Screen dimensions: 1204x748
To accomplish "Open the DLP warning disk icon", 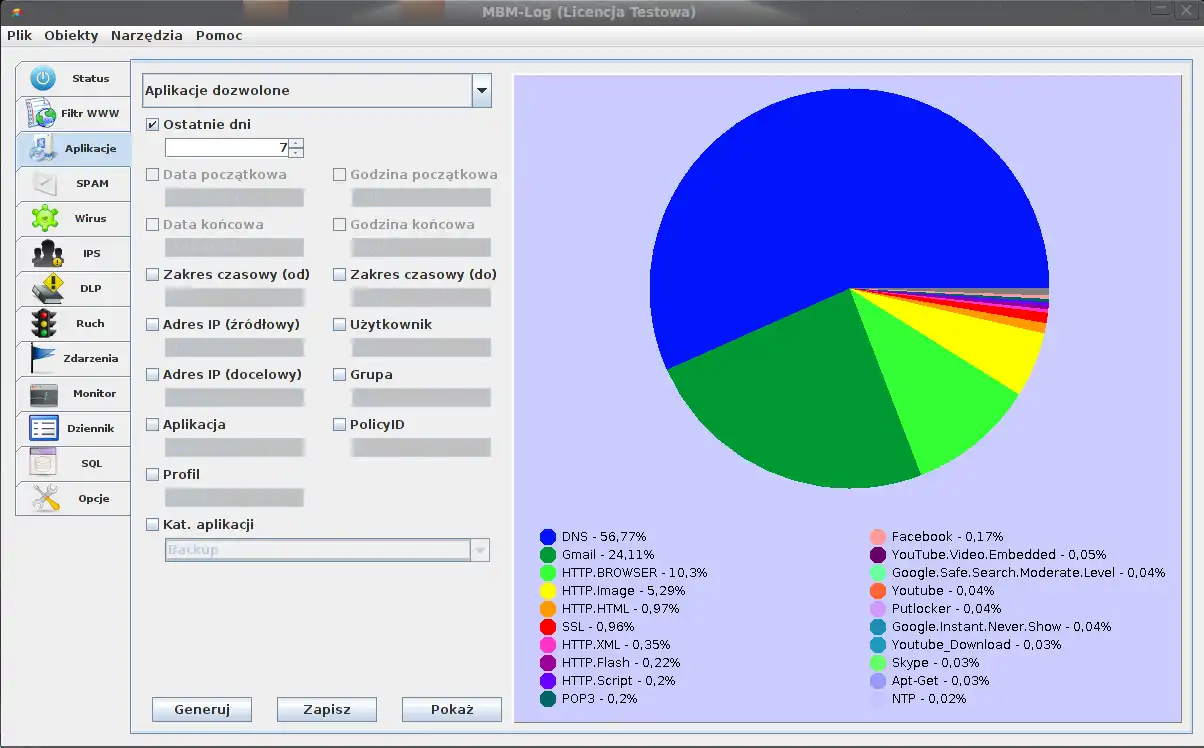I will [x=47, y=288].
